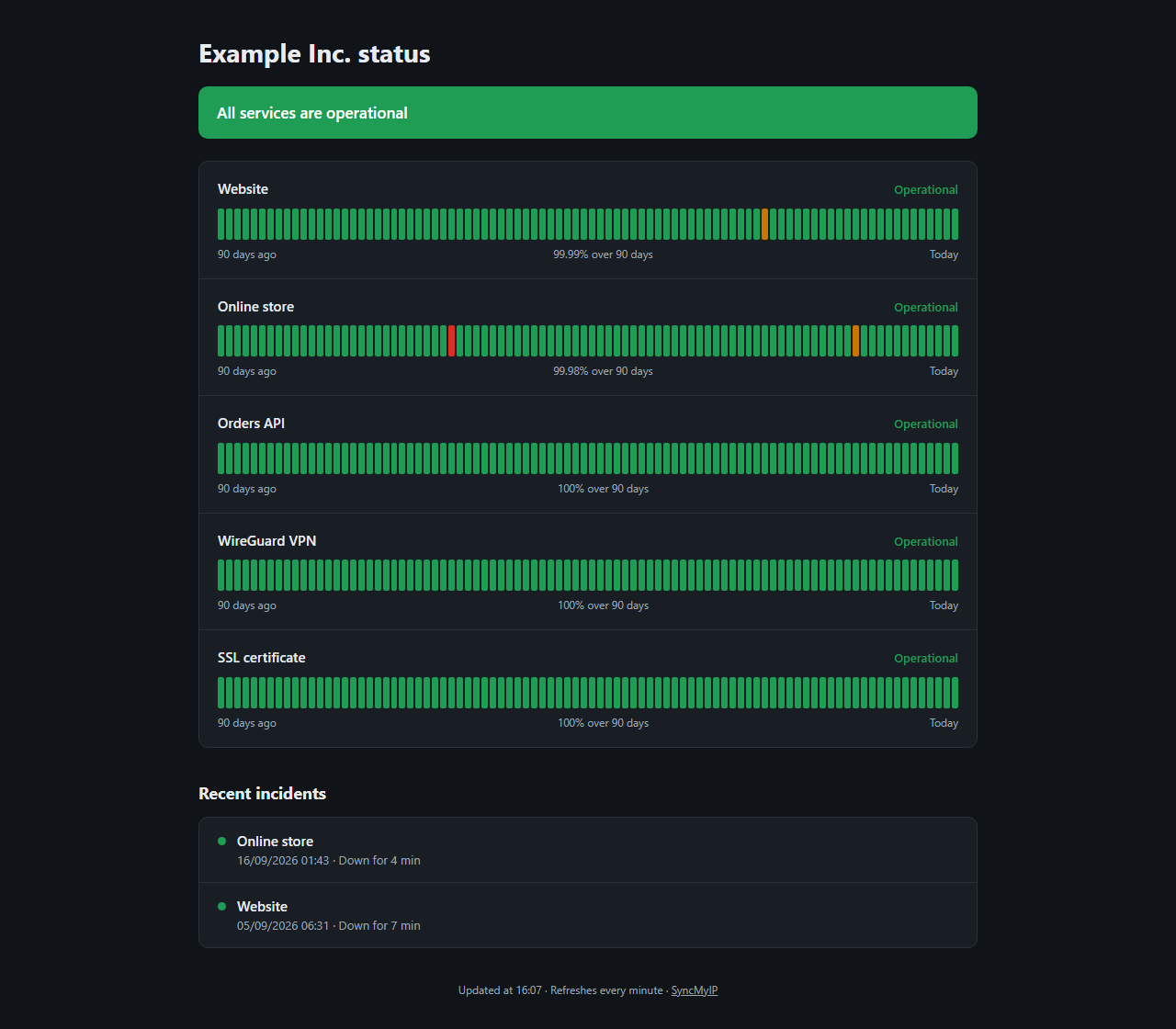
Task: Click the Operational status of Website service
Action: click(x=926, y=190)
